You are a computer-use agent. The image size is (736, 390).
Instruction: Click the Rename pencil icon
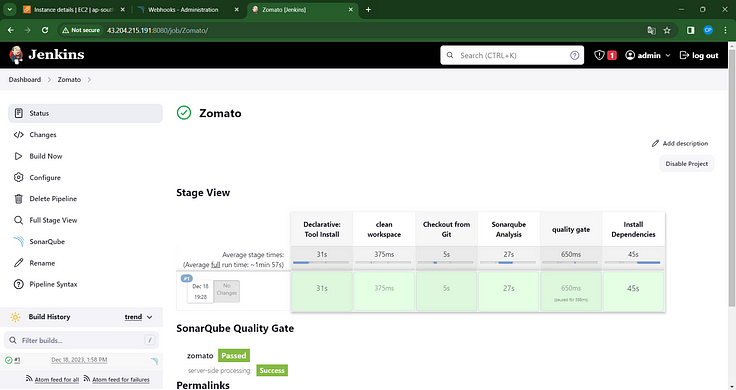19,263
